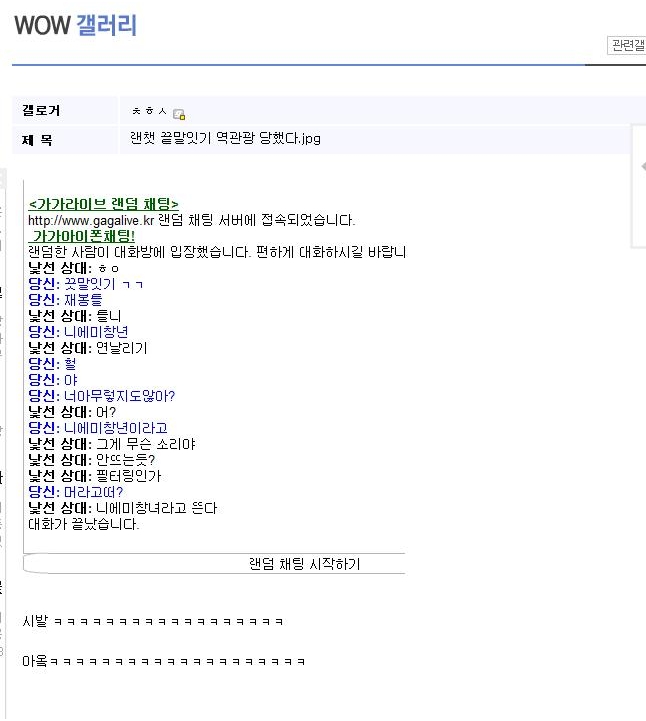Click the 갤로거 label cell
Viewport: 646px width, 721px height.
[65, 110]
